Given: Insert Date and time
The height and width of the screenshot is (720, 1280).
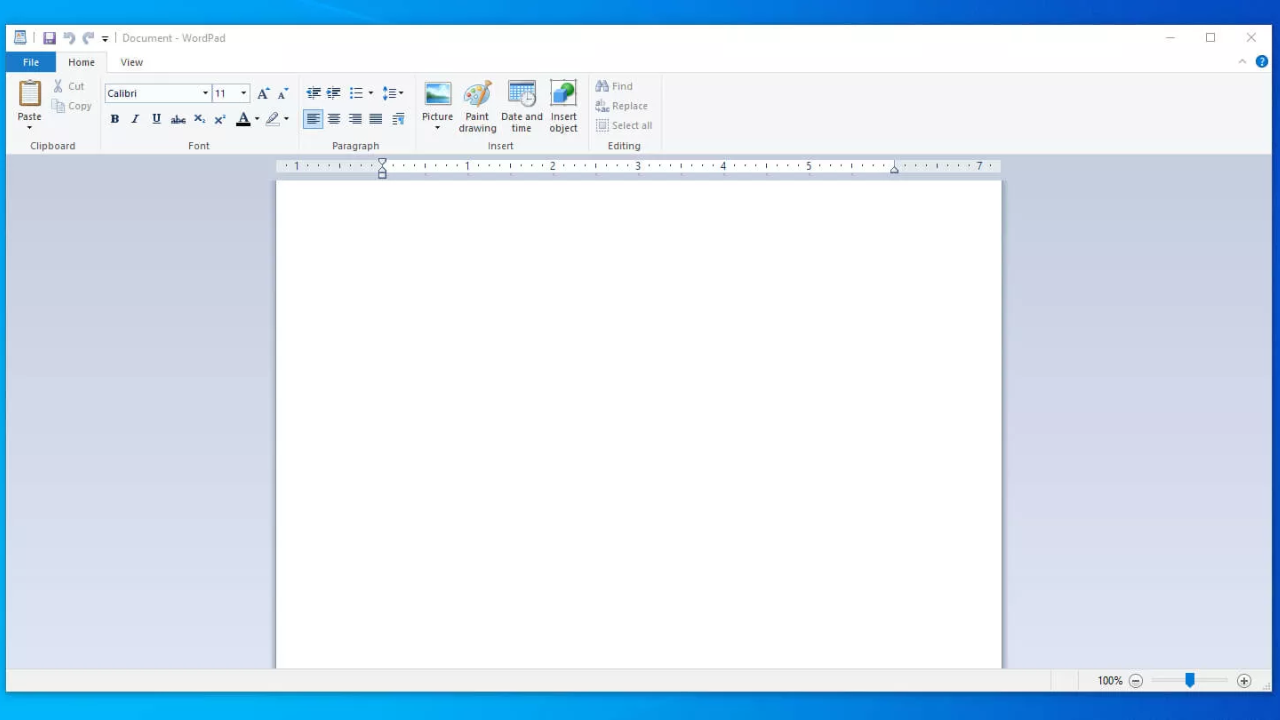Looking at the screenshot, I should tap(522, 106).
